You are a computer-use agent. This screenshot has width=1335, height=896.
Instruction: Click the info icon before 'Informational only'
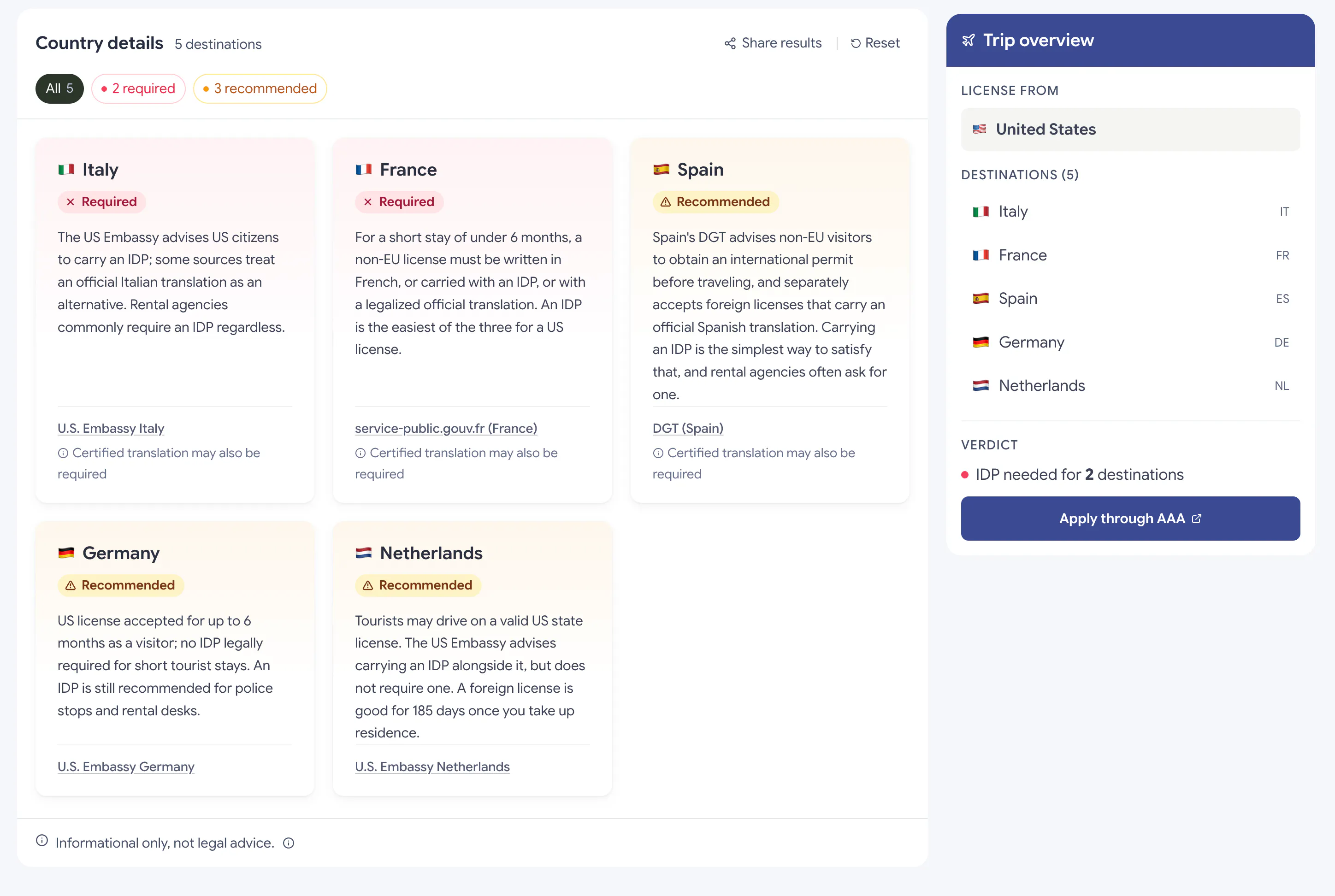[41, 841]
